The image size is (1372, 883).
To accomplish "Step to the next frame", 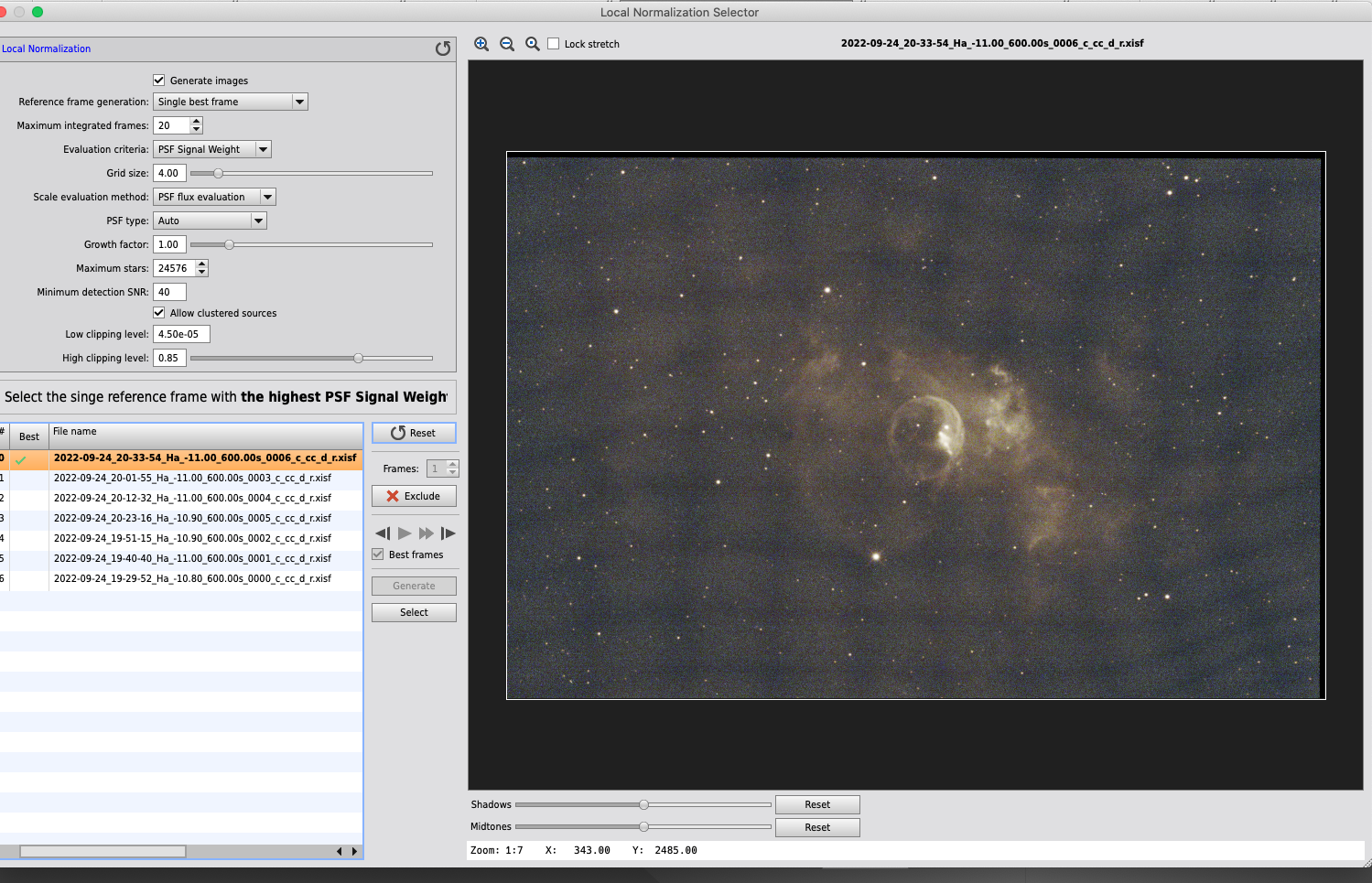I will (448, 533).
